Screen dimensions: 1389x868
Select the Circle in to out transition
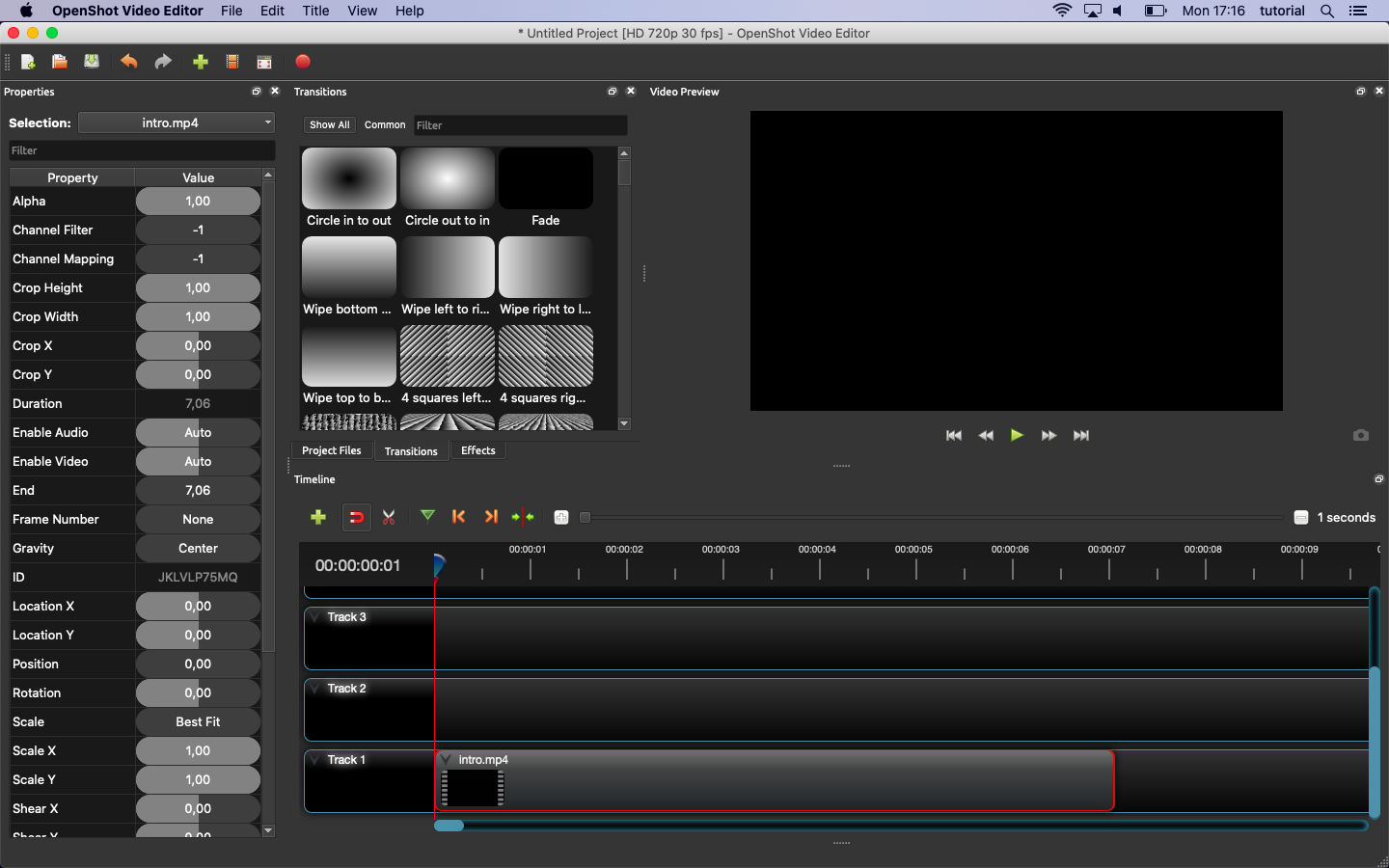(x=349, y=178)
